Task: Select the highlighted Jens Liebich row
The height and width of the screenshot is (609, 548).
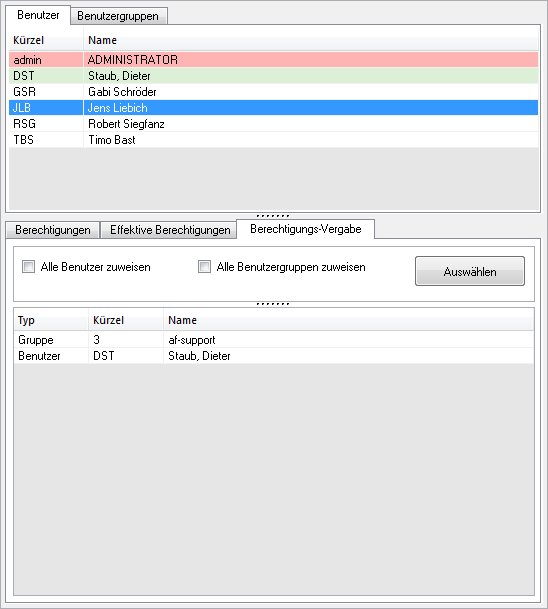Action: [x=273, y=108]
